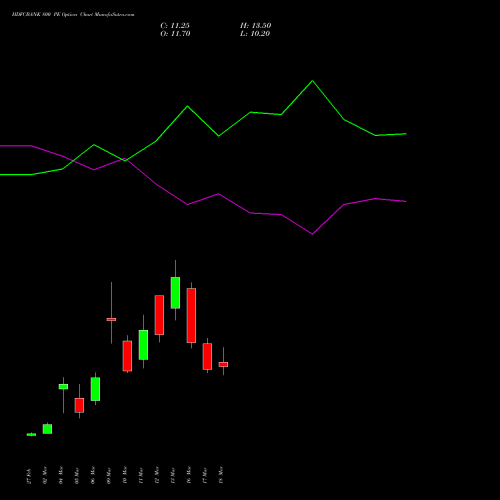Click the green candlestick for 06 Mar

95,389
